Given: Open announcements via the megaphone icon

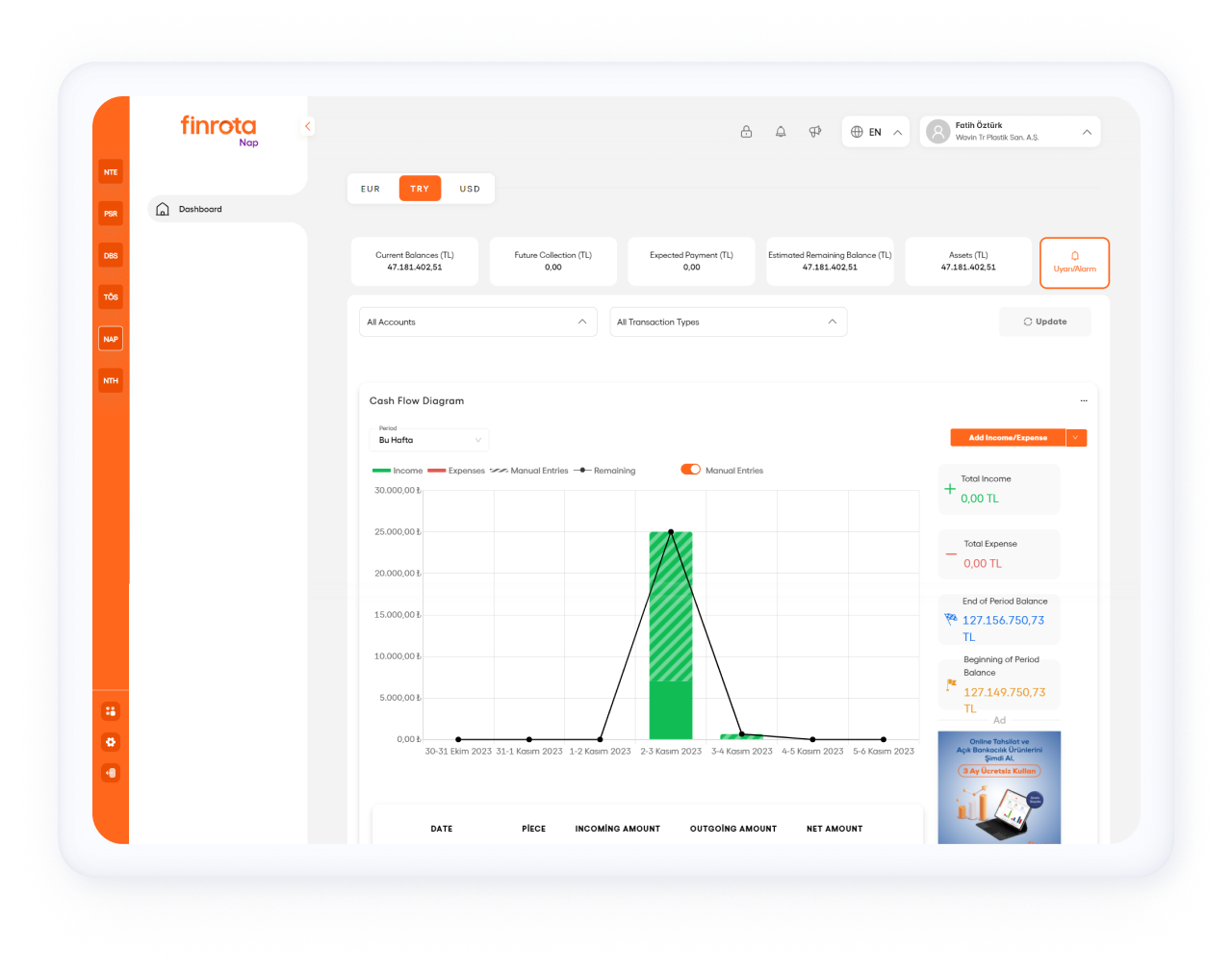Looking at the screenshot, I should [815, 131].
